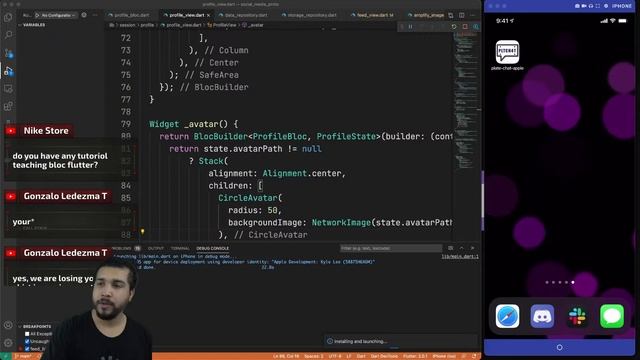Click the home button below iPhone screen
The width and height of the screenshot is (640, 360).
[560, 347]
